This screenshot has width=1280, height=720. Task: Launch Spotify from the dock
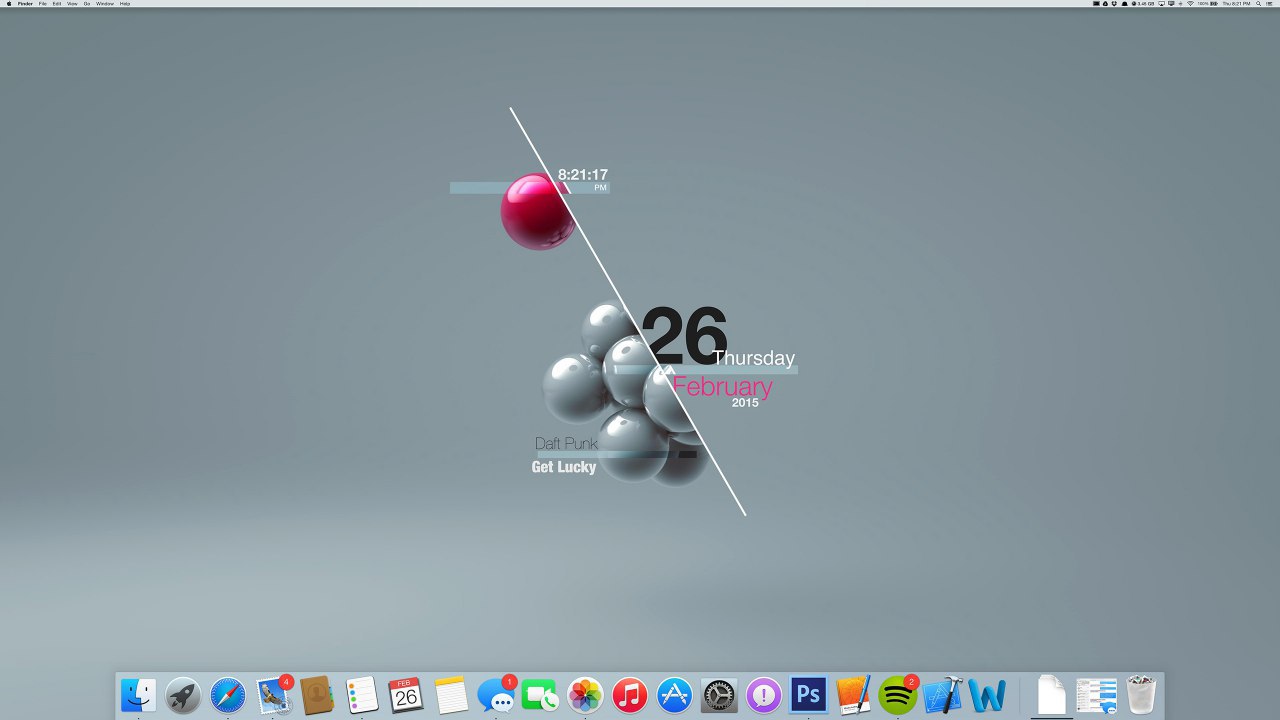point(897,694)
